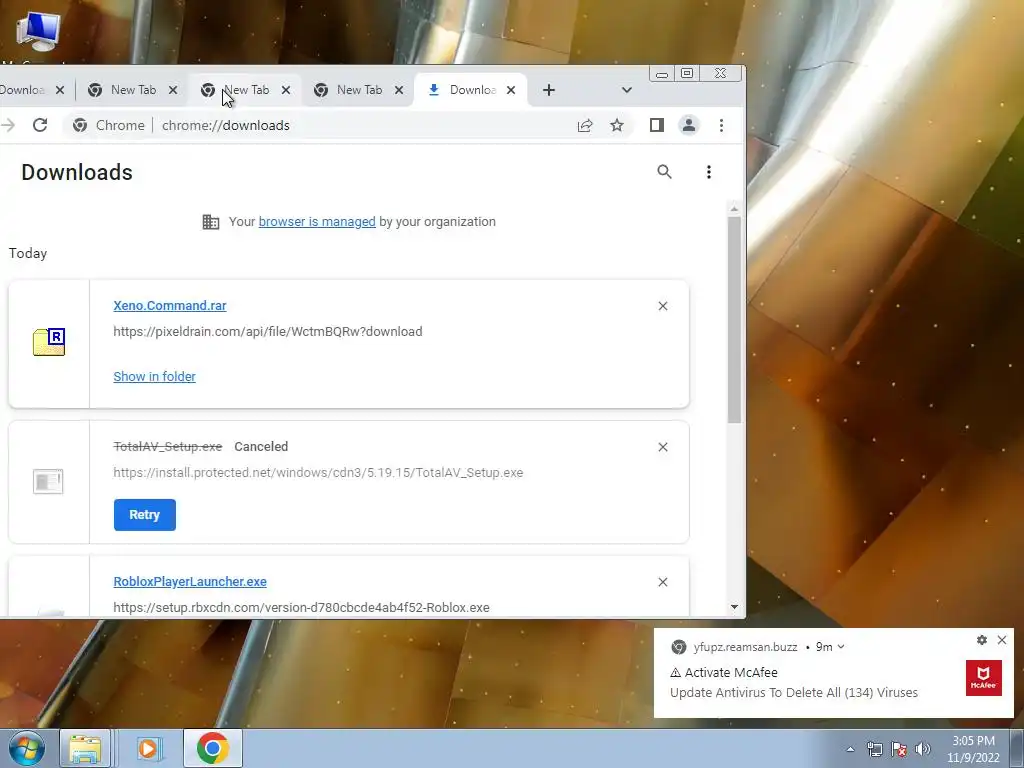Viewport: 1024px width, 768px height.
Task: Open the Action Center flag tray icon
Action: pyautogui.click(x=899, y=749)
